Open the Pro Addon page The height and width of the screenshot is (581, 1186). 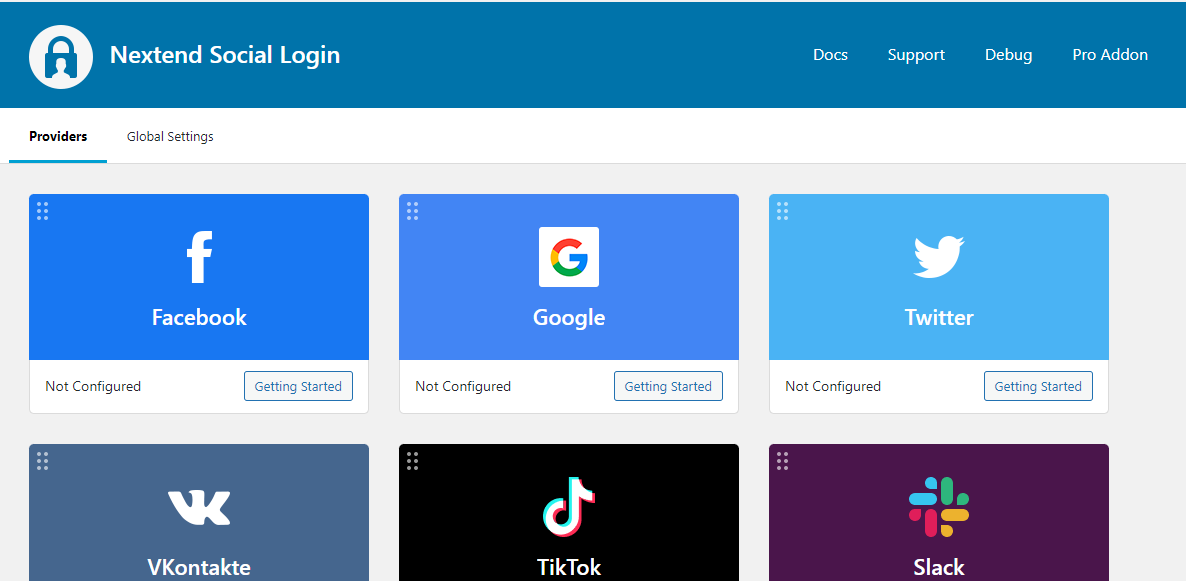coord(1110,55)
